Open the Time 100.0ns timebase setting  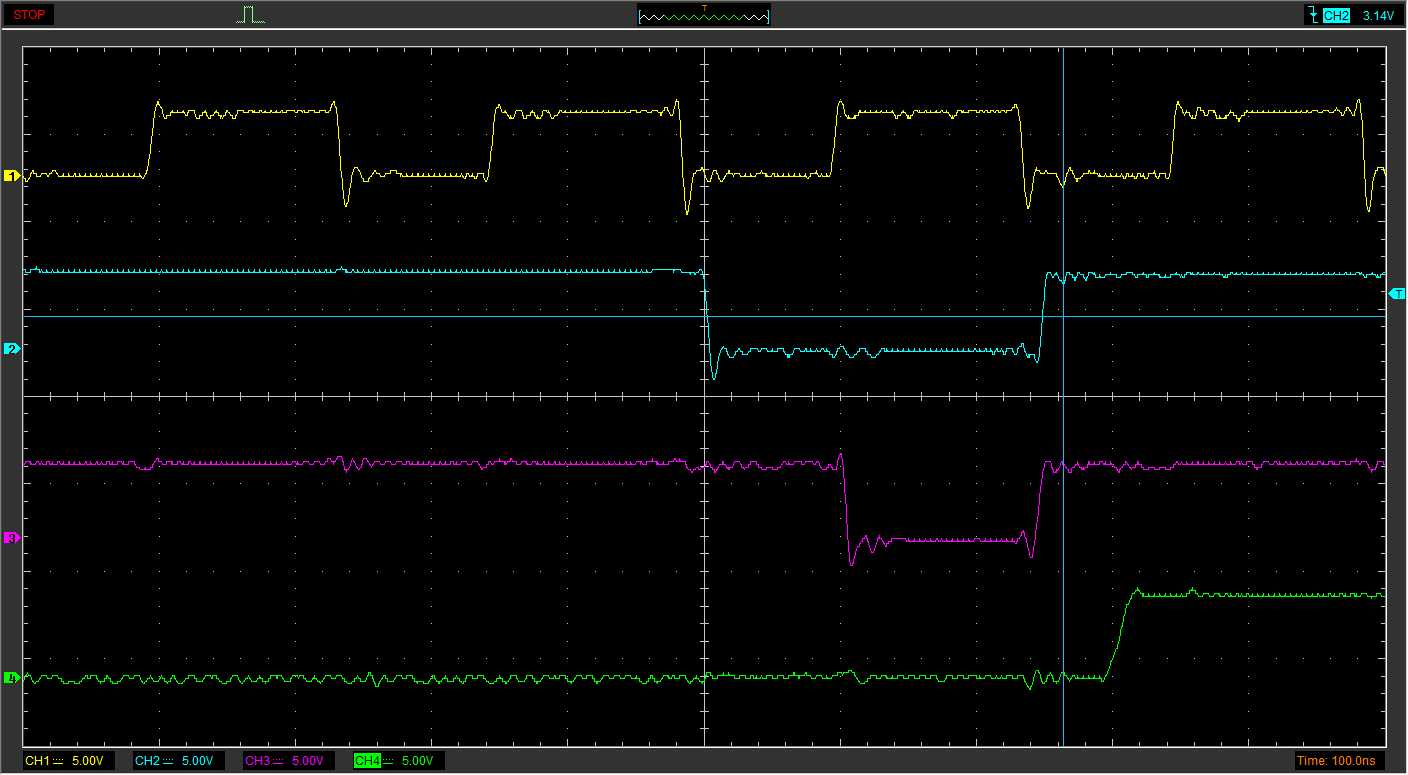(x=1336, y=761)
